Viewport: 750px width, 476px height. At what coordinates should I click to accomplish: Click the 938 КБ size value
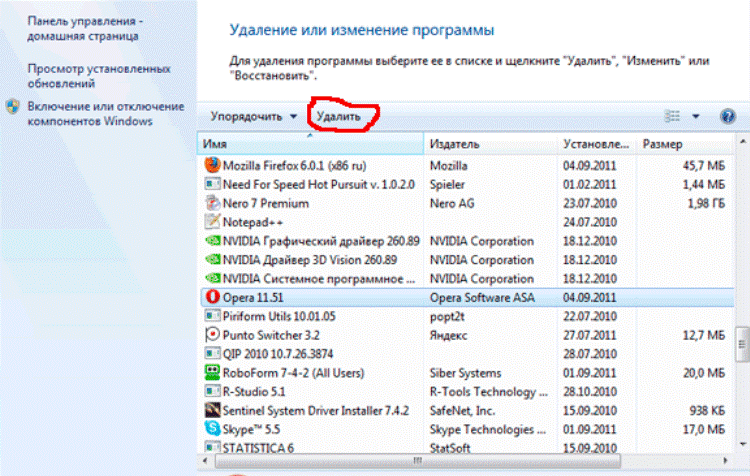pyautogui.click(x=707, y=410)
